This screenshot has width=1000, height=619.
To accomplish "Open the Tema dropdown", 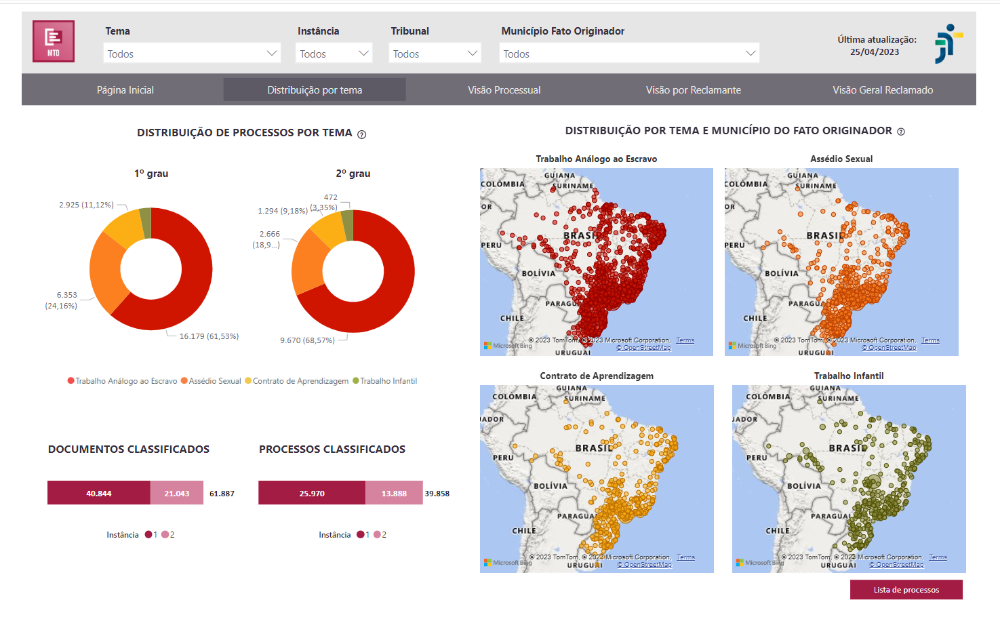I will [x=190, y=52].
